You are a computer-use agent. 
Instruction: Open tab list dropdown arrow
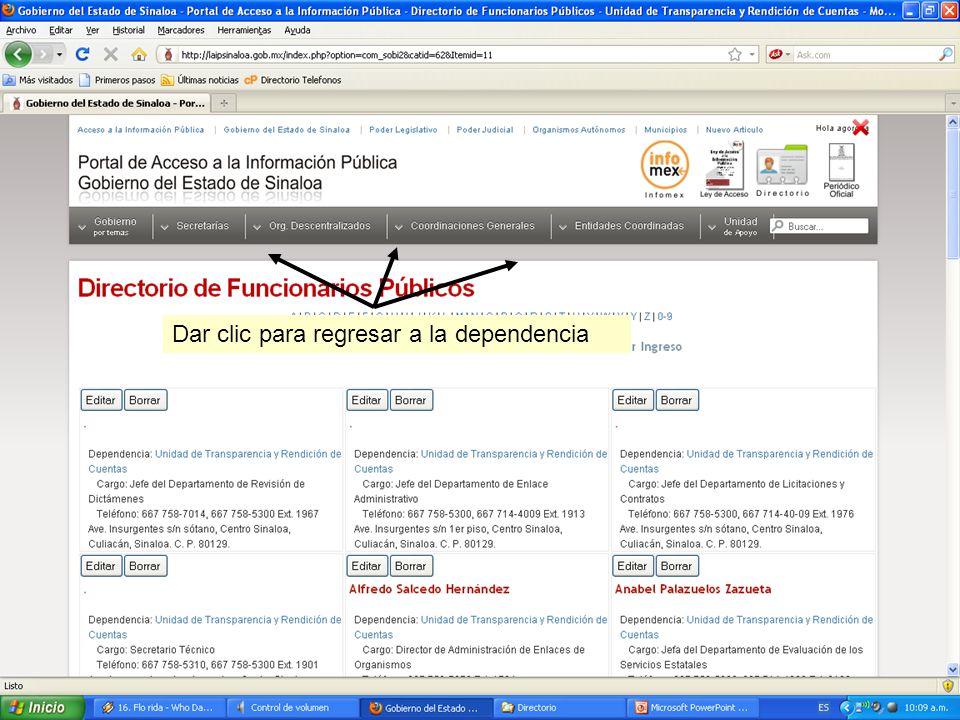[x=953, y=103]
